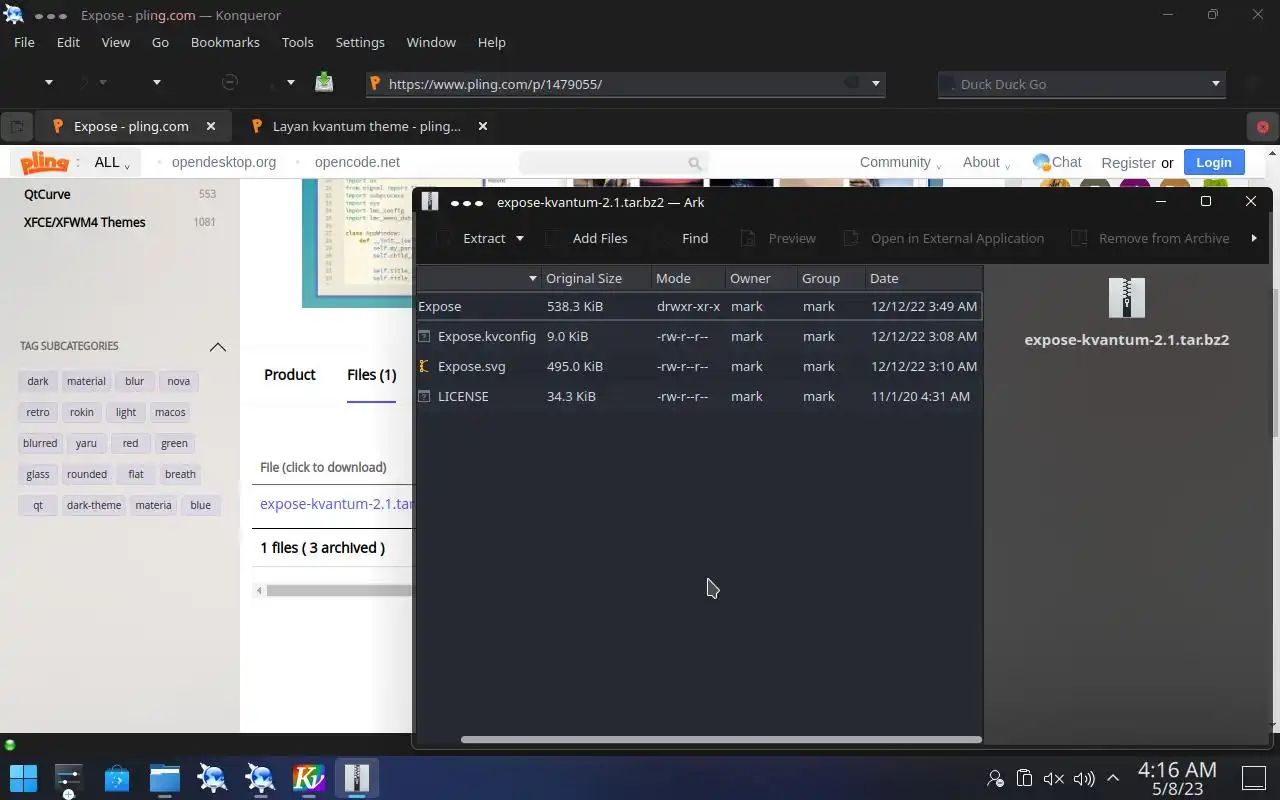Open the URL history dropdown arrow

click(876, 84)
